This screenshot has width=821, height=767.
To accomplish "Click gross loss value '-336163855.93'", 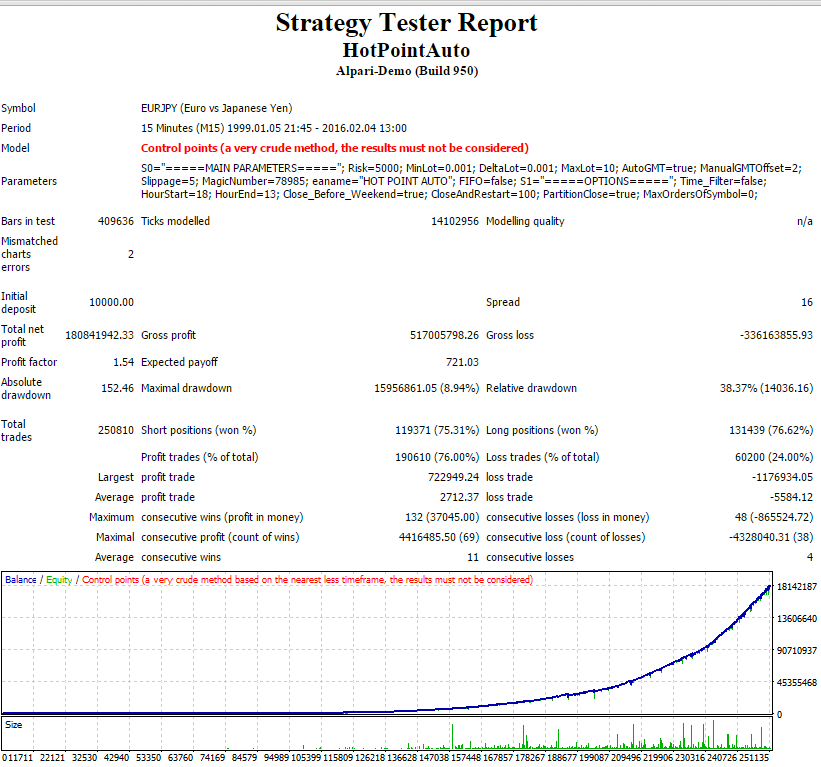I will coord(776,335).
